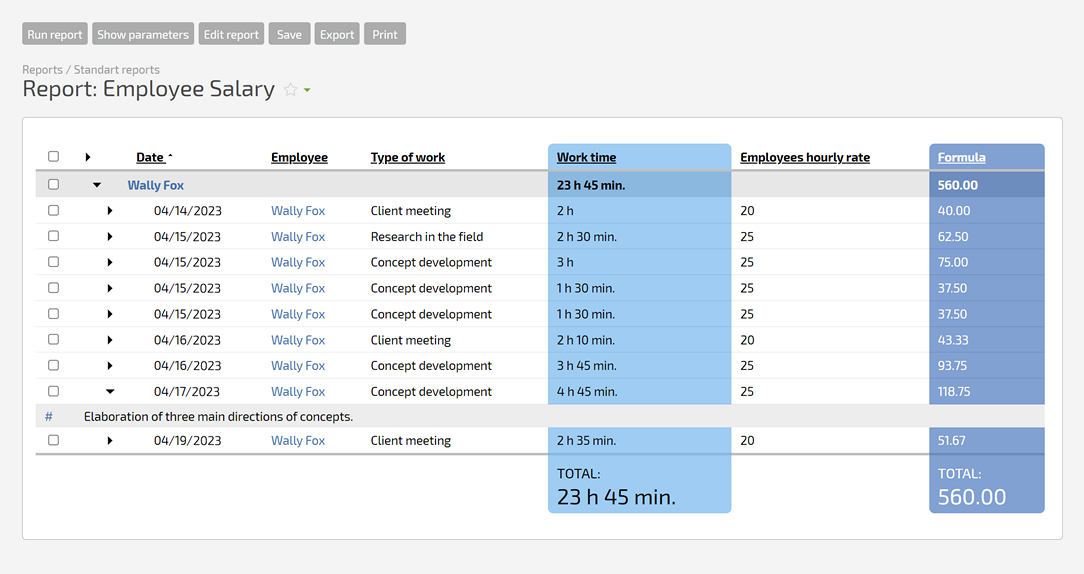Expand the Research in the field row
The image size is (1084, 574).
[110, 237]
